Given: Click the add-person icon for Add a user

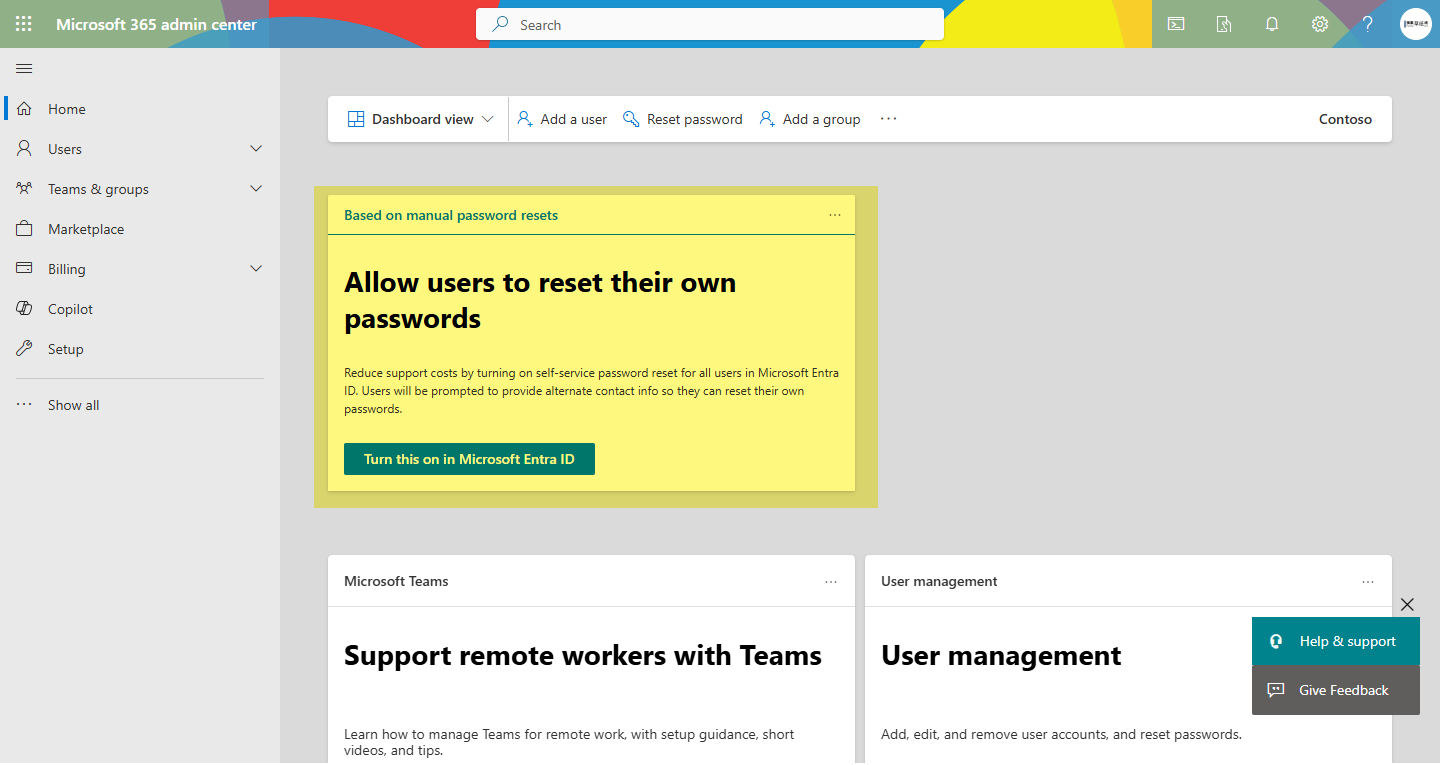Looking at the screenshot, I should click(525, 119).
